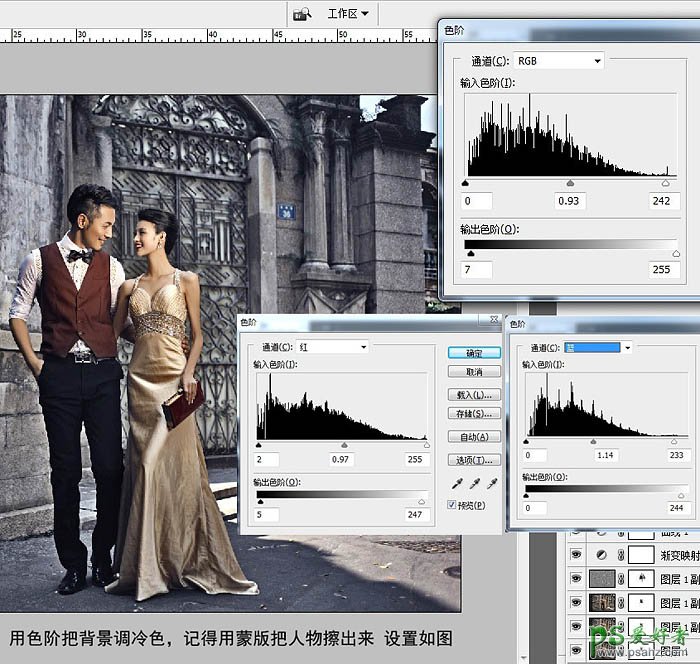Uncheck the Preview (预览) checkbox
Viewport: 700px width, 664px height.
click(x=453, y=505)
